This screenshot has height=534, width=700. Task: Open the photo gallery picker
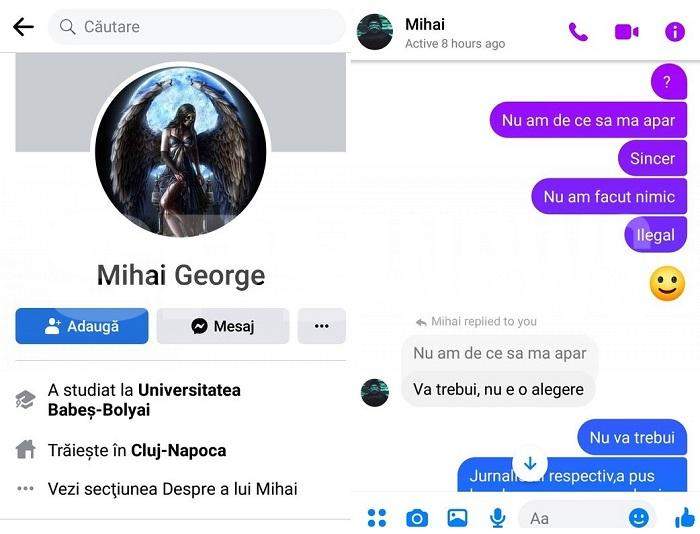[457, 518]
